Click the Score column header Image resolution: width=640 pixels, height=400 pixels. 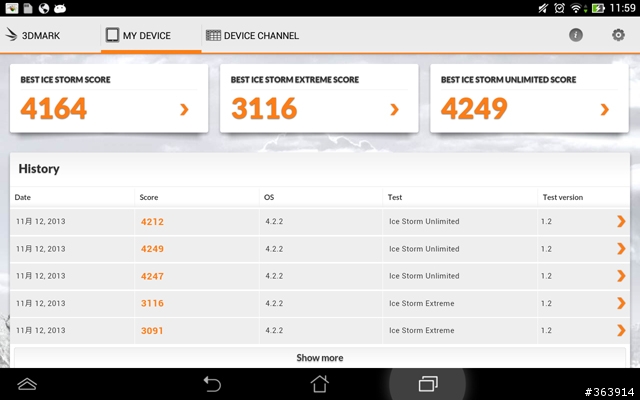coord(149,197)
